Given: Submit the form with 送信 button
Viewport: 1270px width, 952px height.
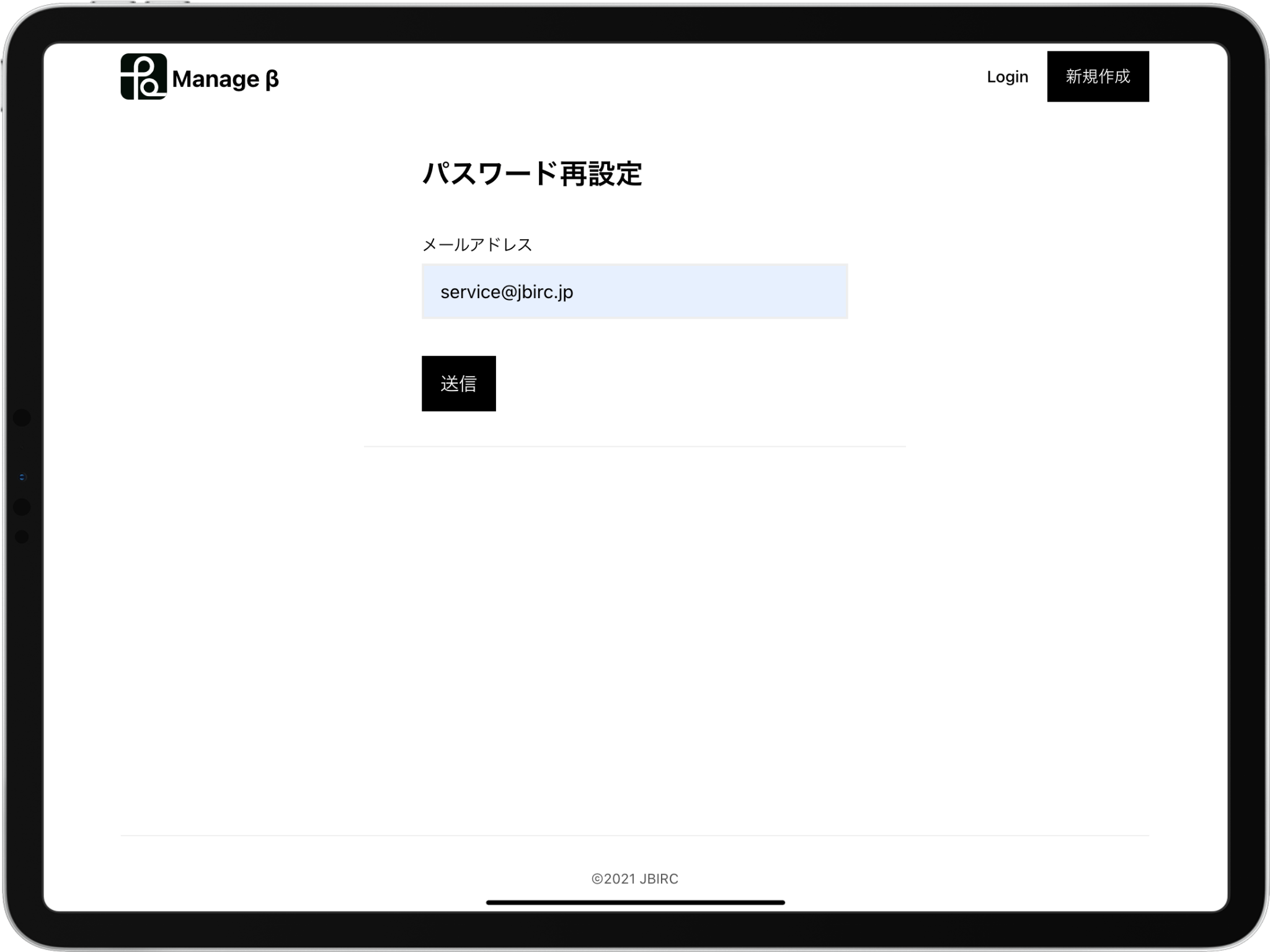Looking at the screenshot, I should coord(458,384).
